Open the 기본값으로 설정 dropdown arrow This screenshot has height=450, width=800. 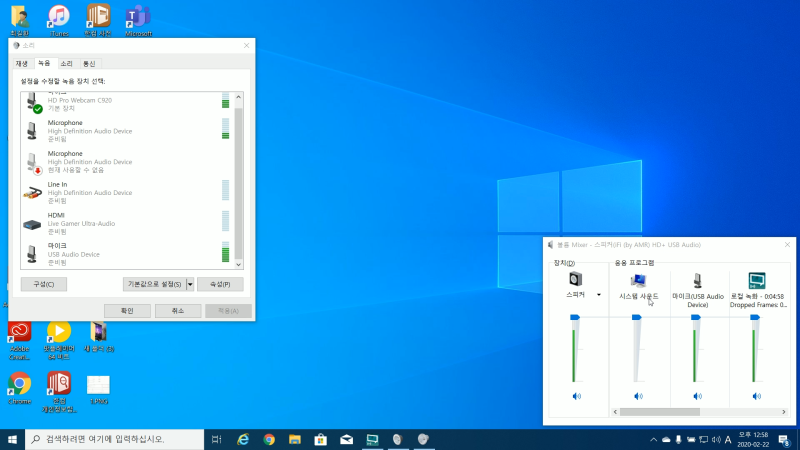(190, 284)
